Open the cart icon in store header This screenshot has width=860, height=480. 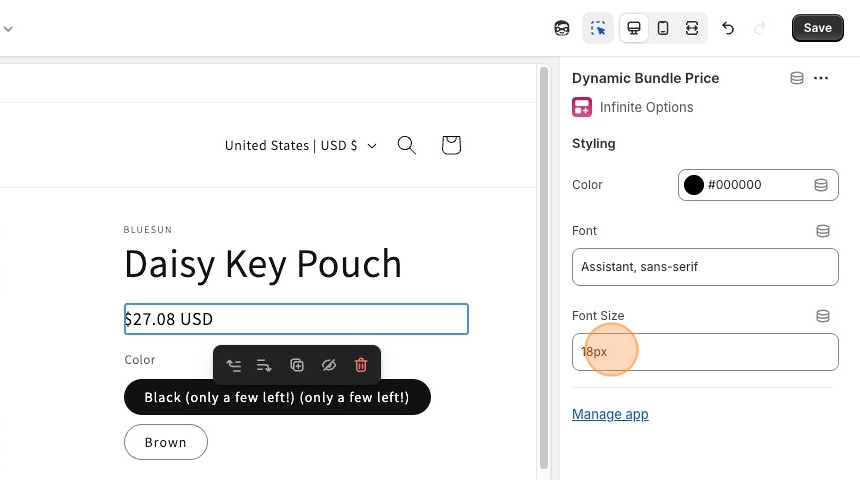pyautogui.click(x=451, y=145)
